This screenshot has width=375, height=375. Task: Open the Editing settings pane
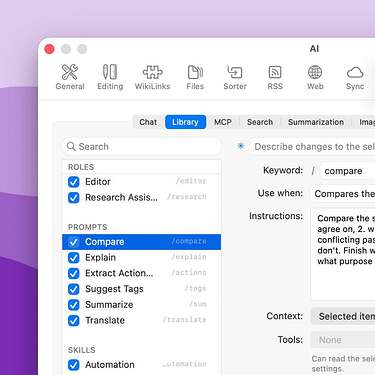point(110,77)
